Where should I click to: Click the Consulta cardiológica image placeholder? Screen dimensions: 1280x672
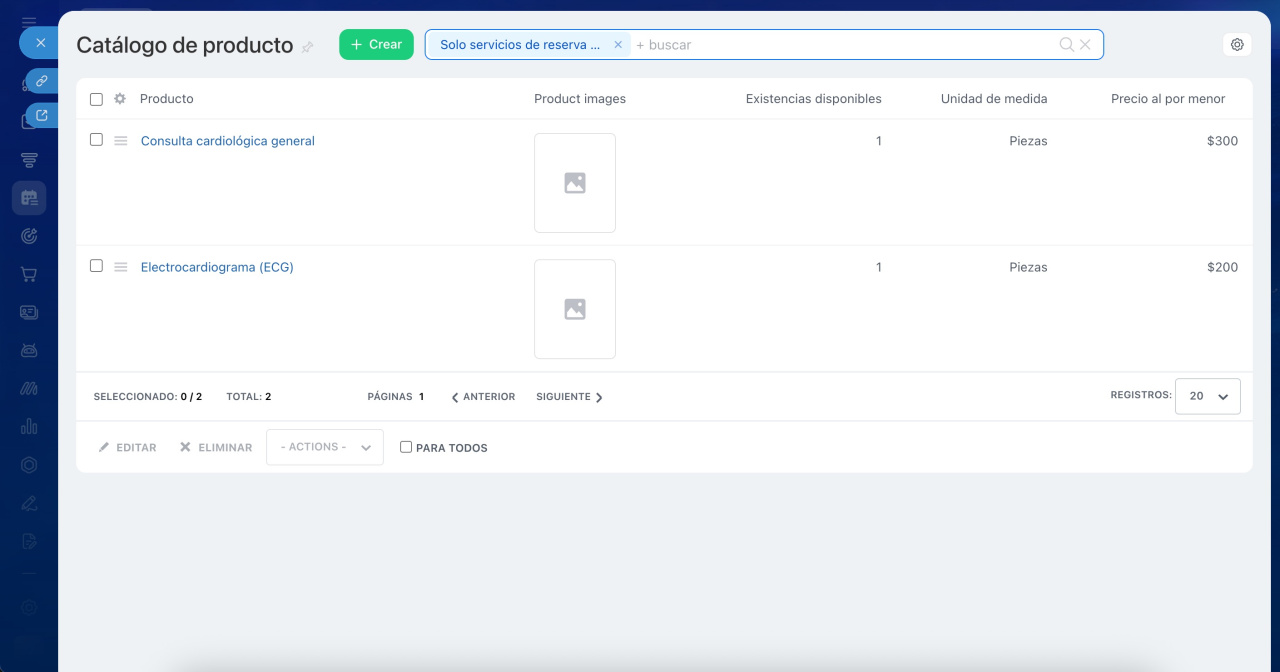coord(574,183)
